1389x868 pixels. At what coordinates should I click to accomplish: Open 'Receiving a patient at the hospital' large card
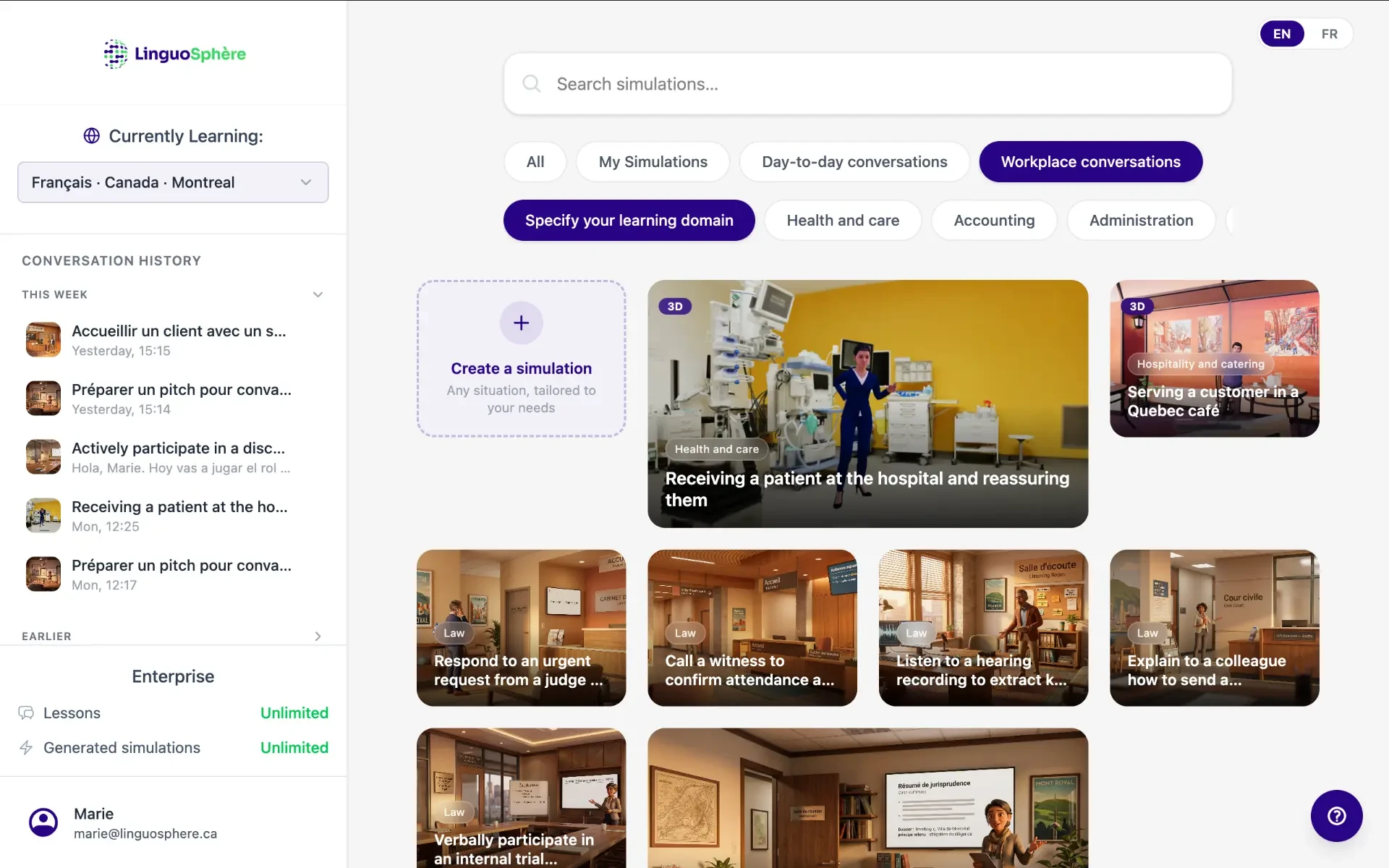[x=868, y=404]
